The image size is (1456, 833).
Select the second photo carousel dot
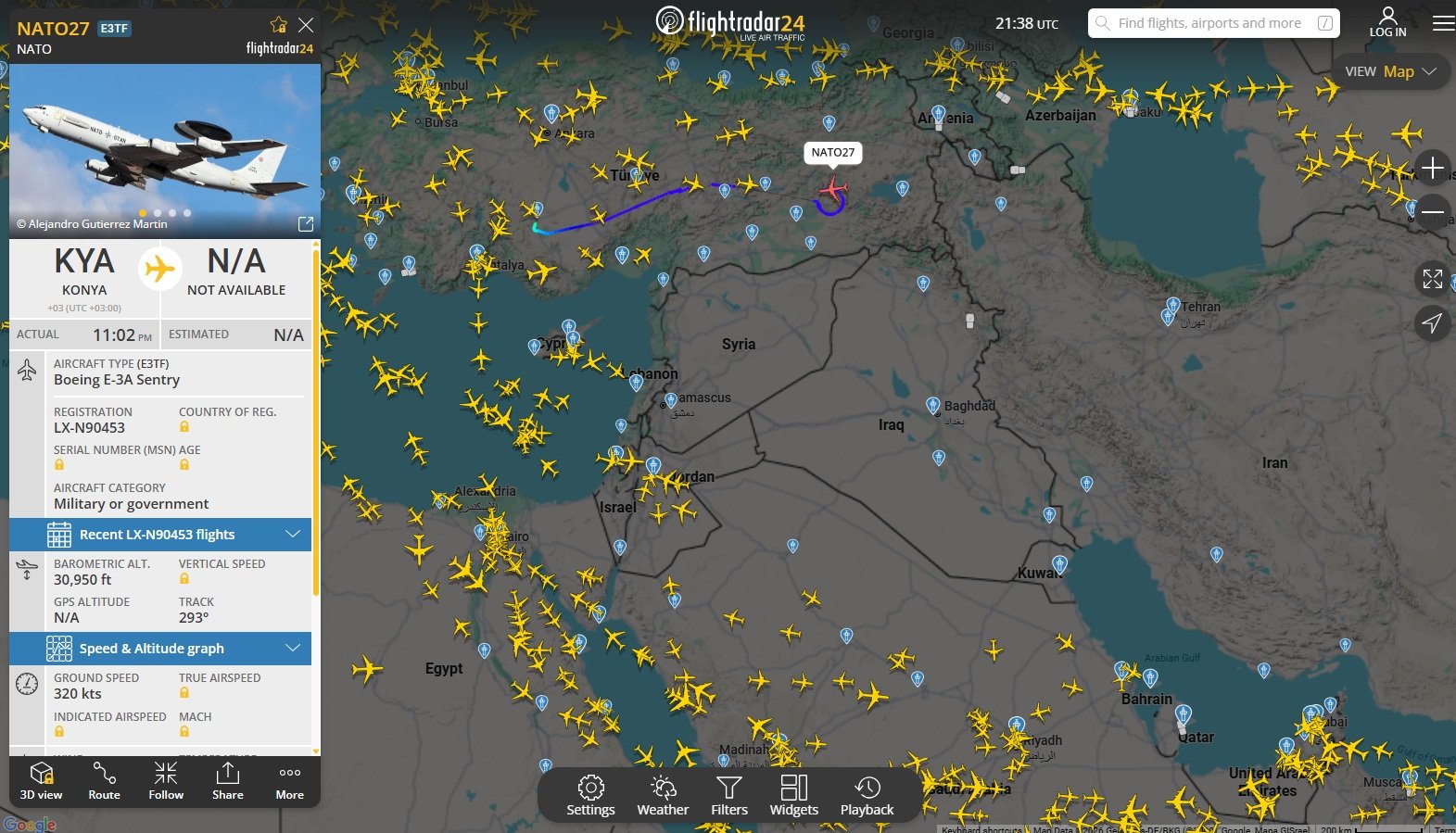tap(158, 213)
